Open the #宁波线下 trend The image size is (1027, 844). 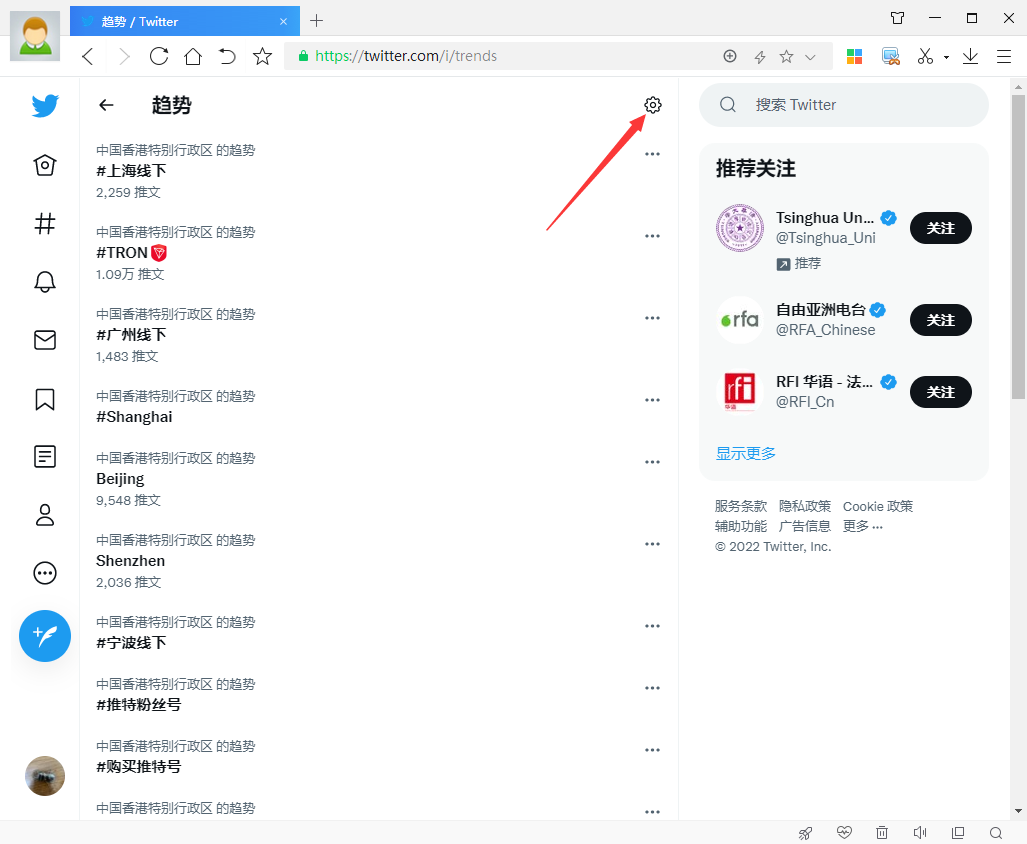tap(131, 643)
